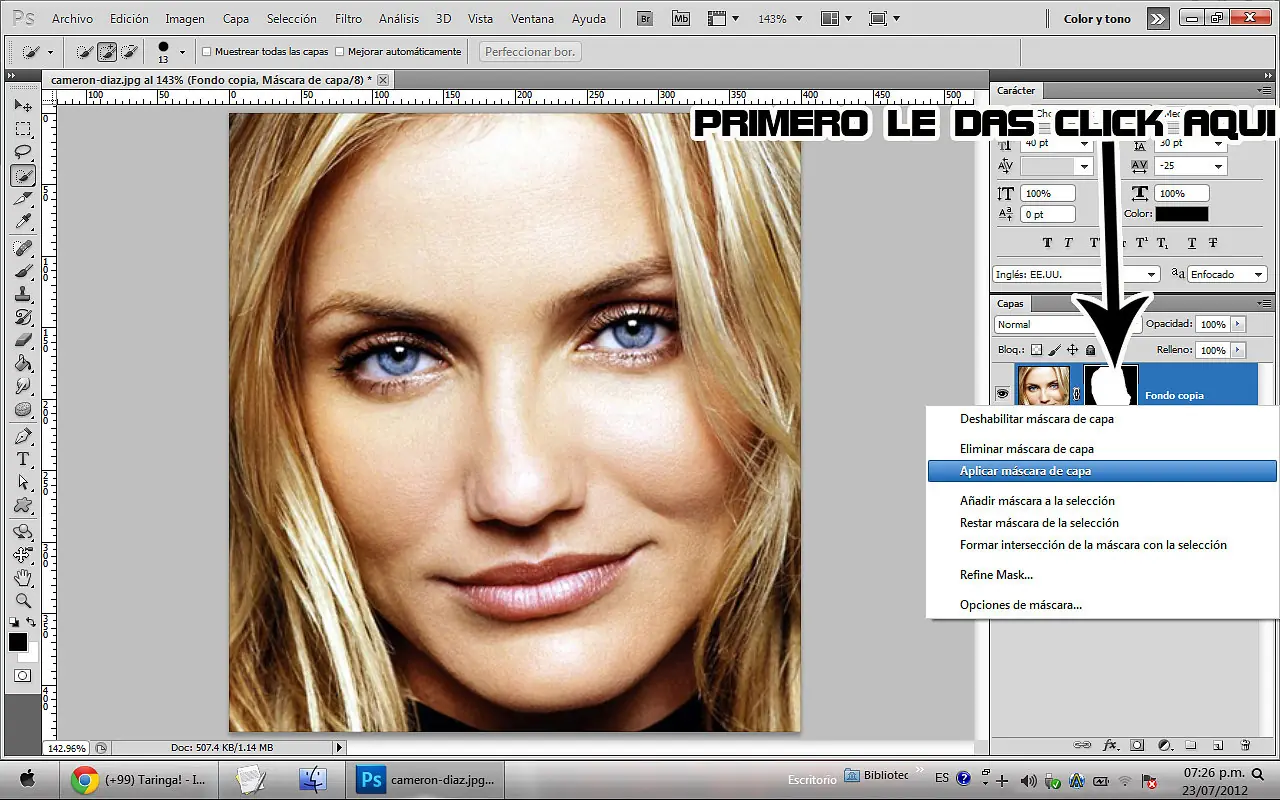Select the Eraser tool

pos(23,340)
